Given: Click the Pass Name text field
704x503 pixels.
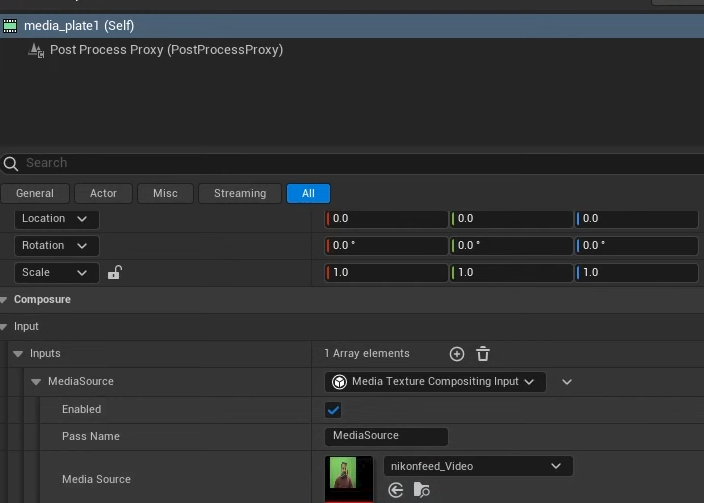Looking at the screenshot, I should click(386, 436).
